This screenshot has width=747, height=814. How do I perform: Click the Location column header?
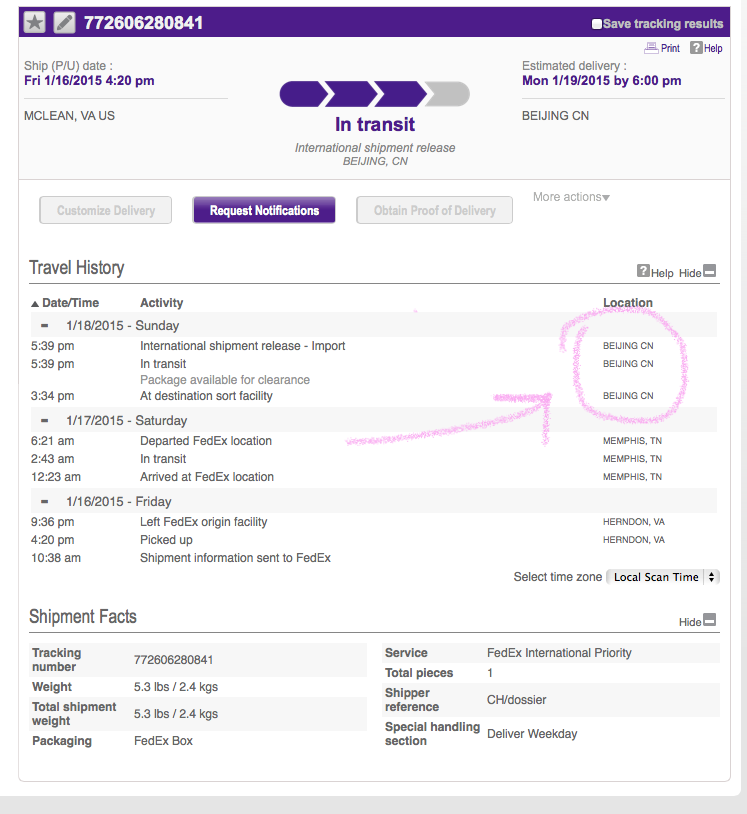(628, 303)
